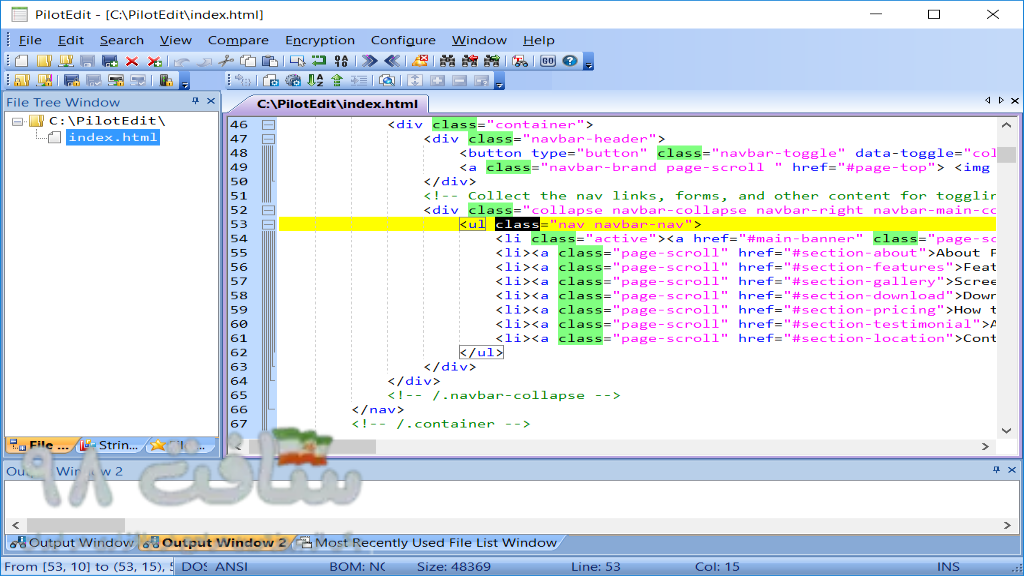The height and width of the screenshot is (576, 1024).
Task: Click the green up arrow icon
Action: pyautogui.click(x=337, y=81)
